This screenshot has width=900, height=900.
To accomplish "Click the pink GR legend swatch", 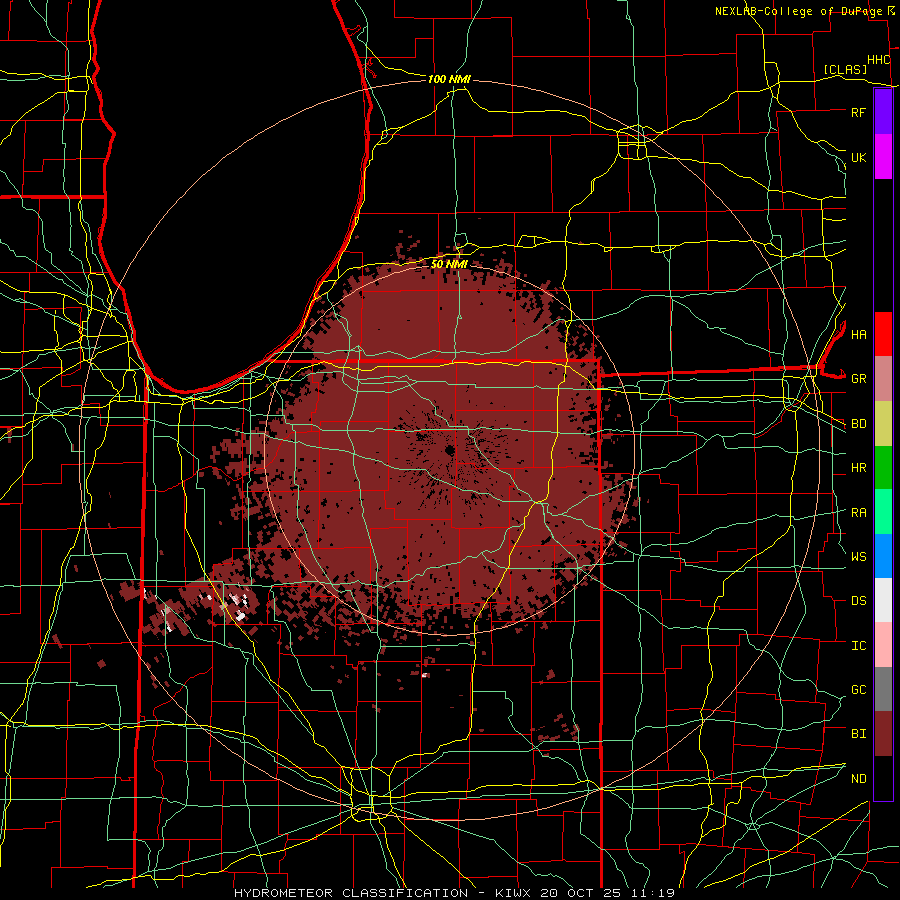I will 883,379.
